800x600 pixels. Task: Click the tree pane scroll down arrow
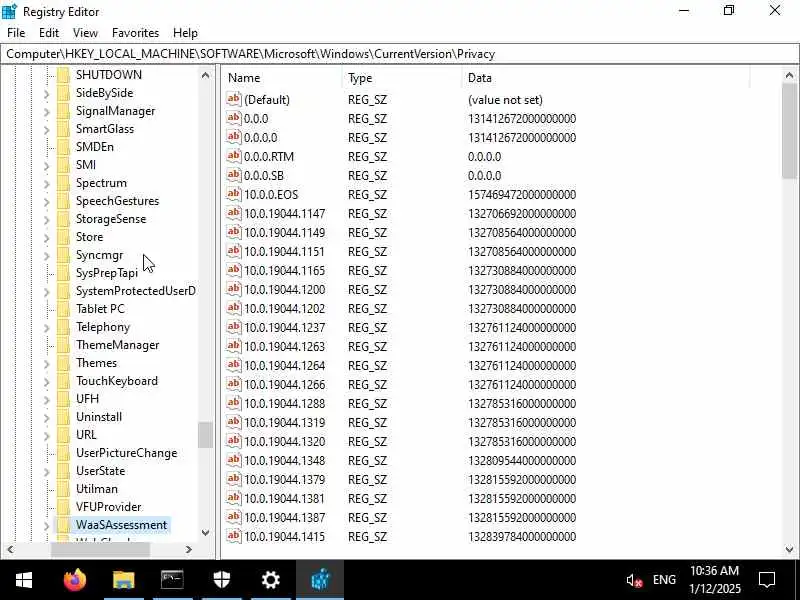pyautogui.click(x=206, y=533)
